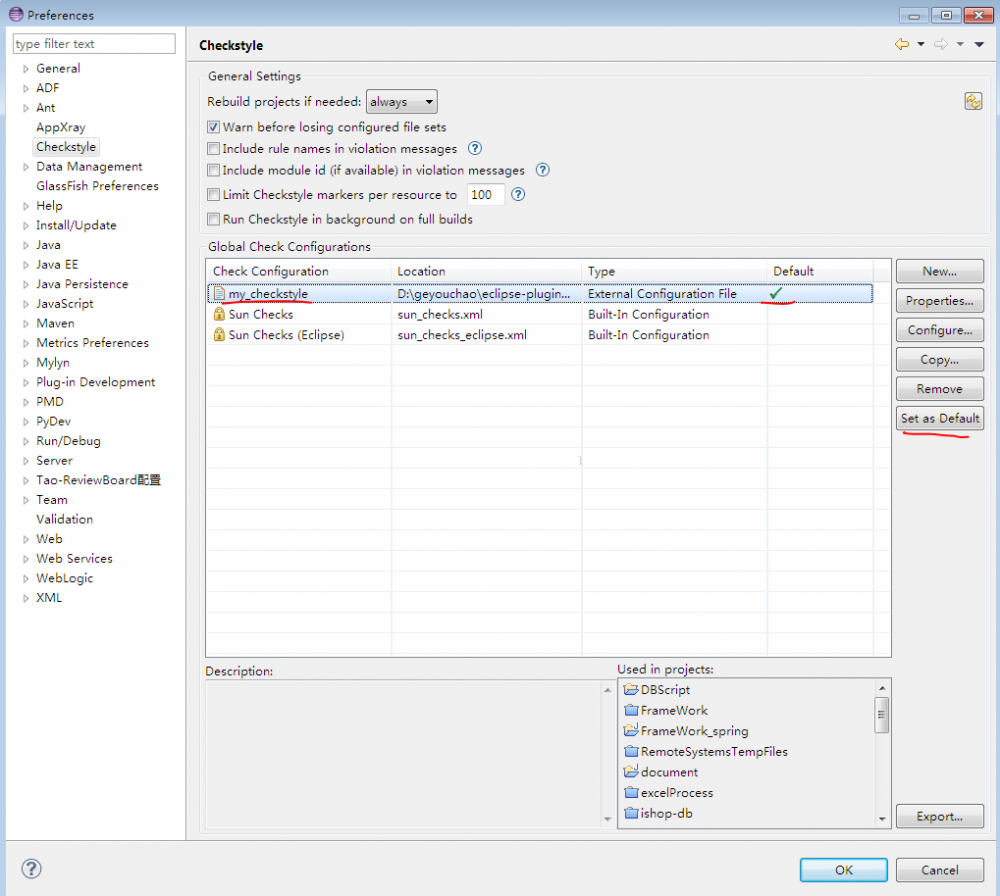Click the projects list scroll down arrow
This screenshot has height=896, width=1000.
pyautogui.click(x=881, y=819)
